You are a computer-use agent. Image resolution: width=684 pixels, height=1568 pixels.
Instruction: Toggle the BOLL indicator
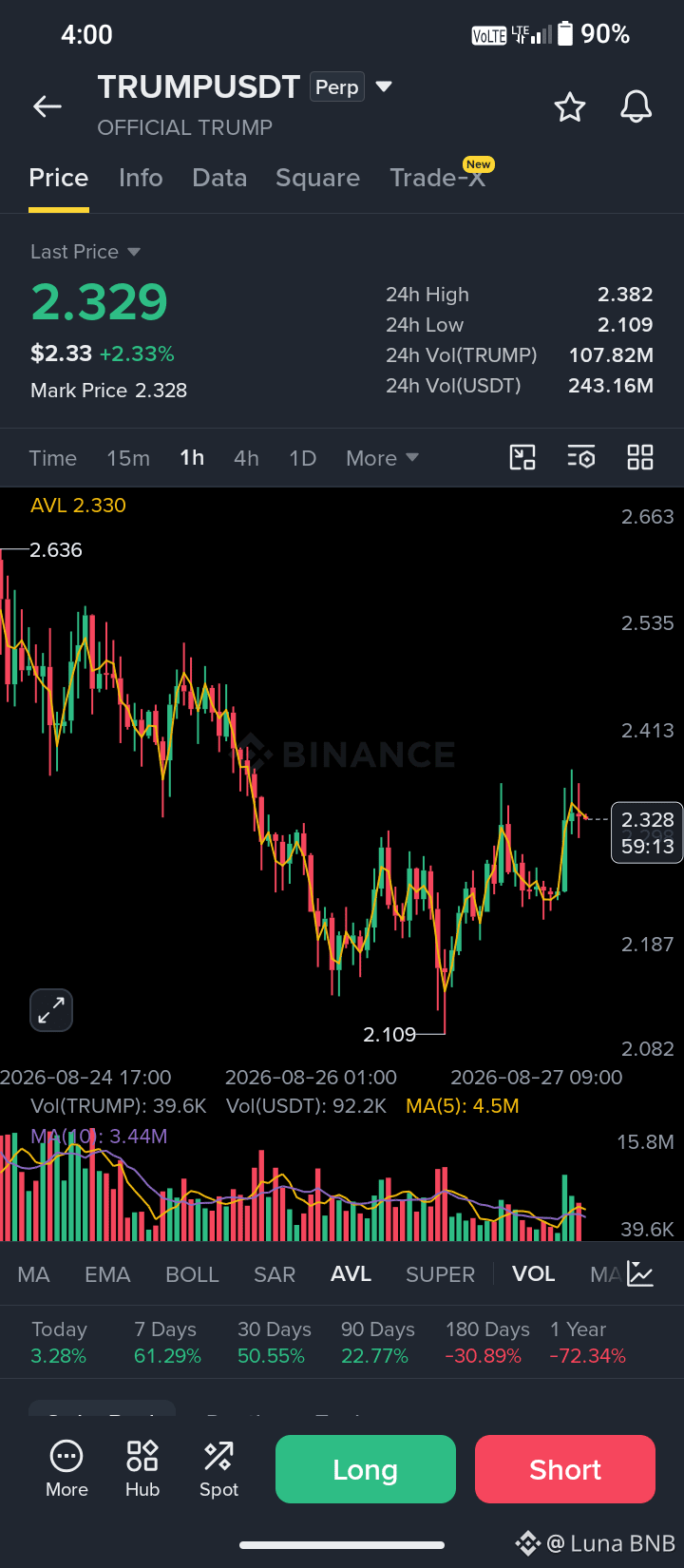192,1274
